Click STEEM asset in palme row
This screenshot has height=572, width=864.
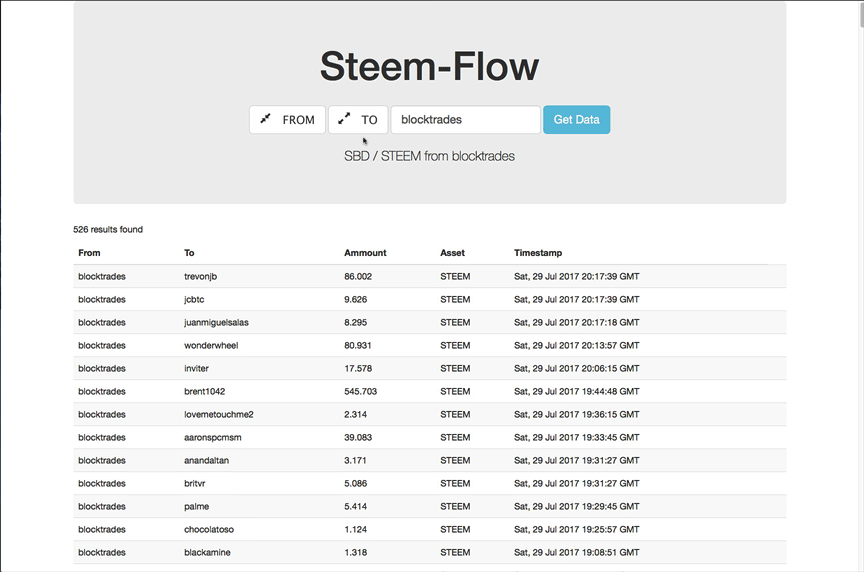(x=455, y=506)
